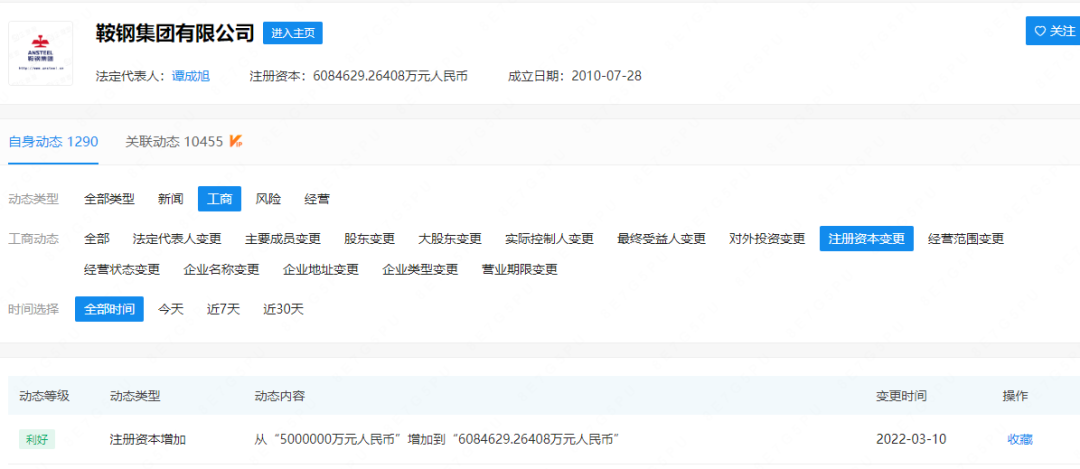Choose 近30天 time range

pyautogui.click(x=283, y=309)
